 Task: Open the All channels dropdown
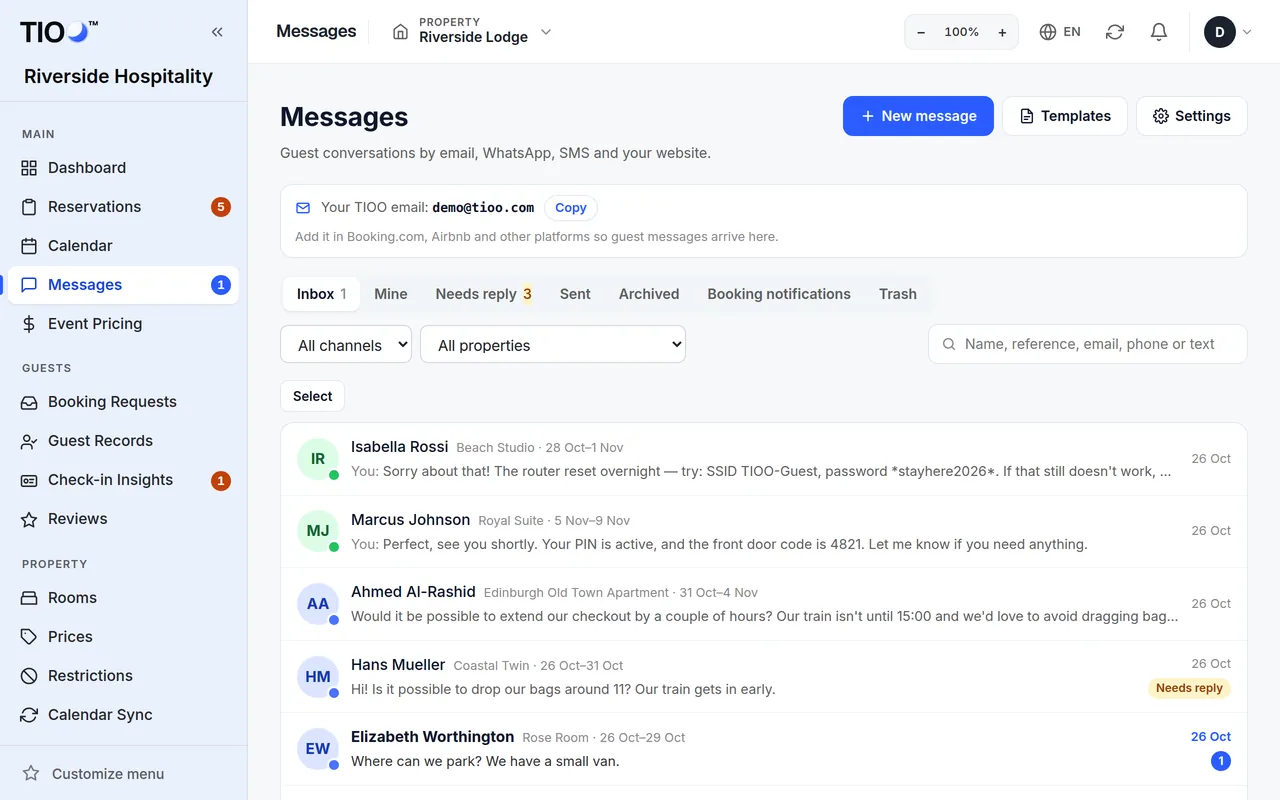[x=346, y=345]
